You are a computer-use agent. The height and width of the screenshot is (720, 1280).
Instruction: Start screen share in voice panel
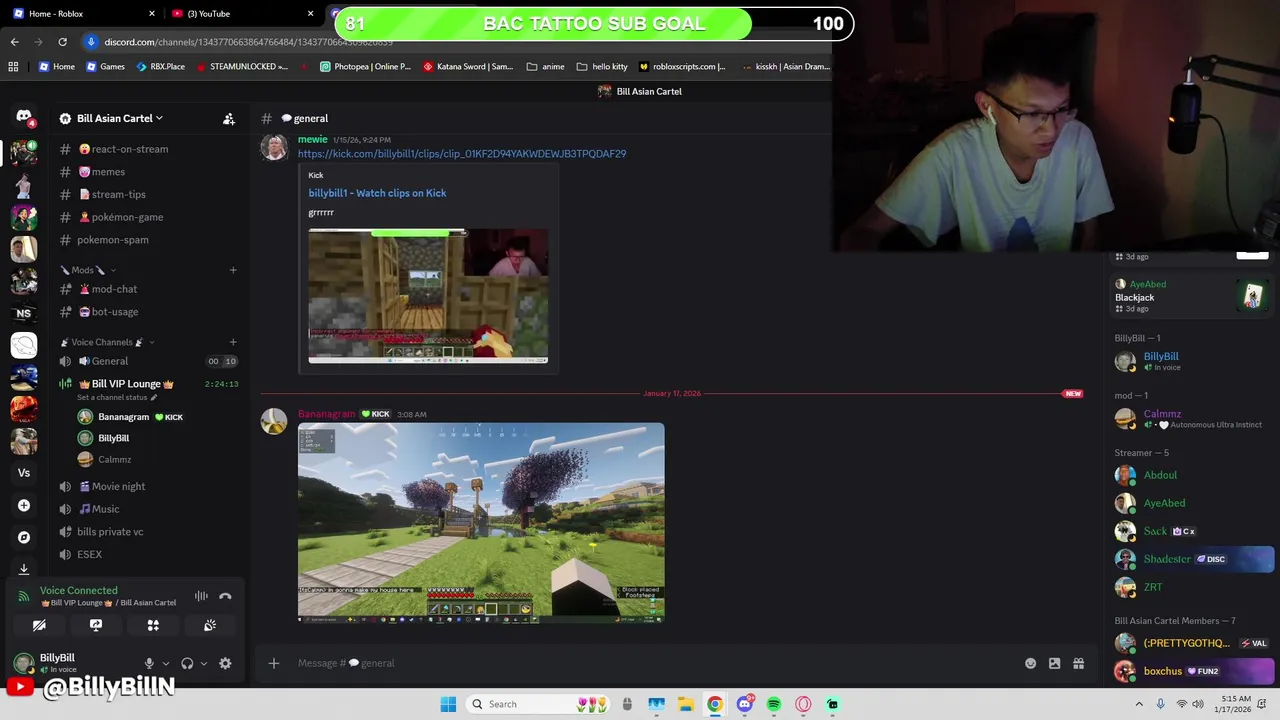click(96, 625)
